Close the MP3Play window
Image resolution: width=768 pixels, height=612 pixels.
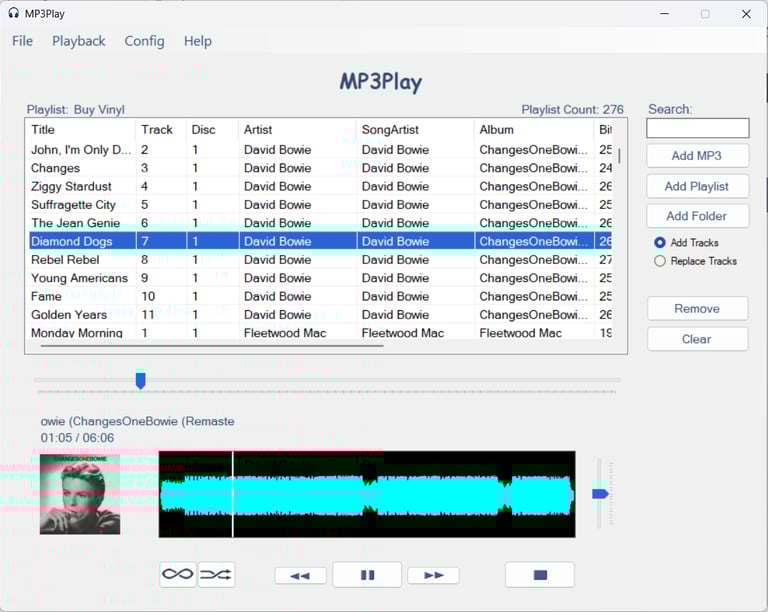tap(746, 14)
